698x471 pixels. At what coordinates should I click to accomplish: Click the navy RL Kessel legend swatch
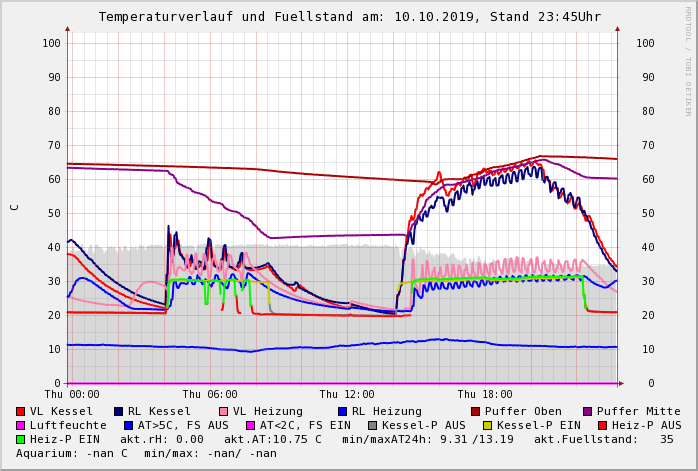tap(118, 411)
